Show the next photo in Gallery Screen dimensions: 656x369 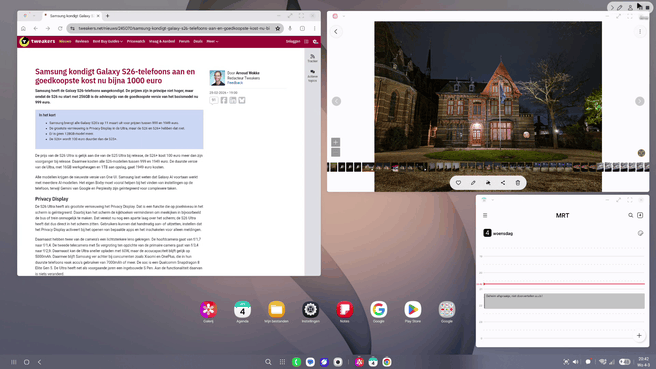tap(640, 101)
